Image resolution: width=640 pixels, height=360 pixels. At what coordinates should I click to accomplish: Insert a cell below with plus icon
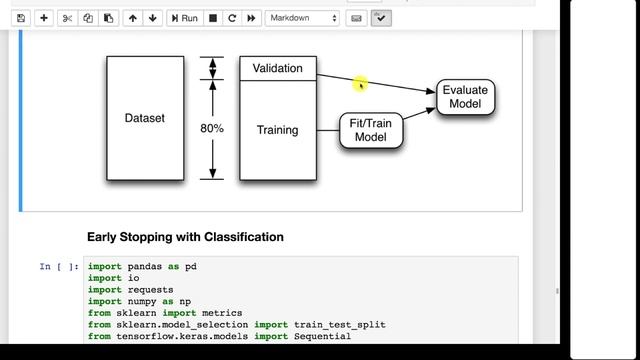[x=44, y=18]
